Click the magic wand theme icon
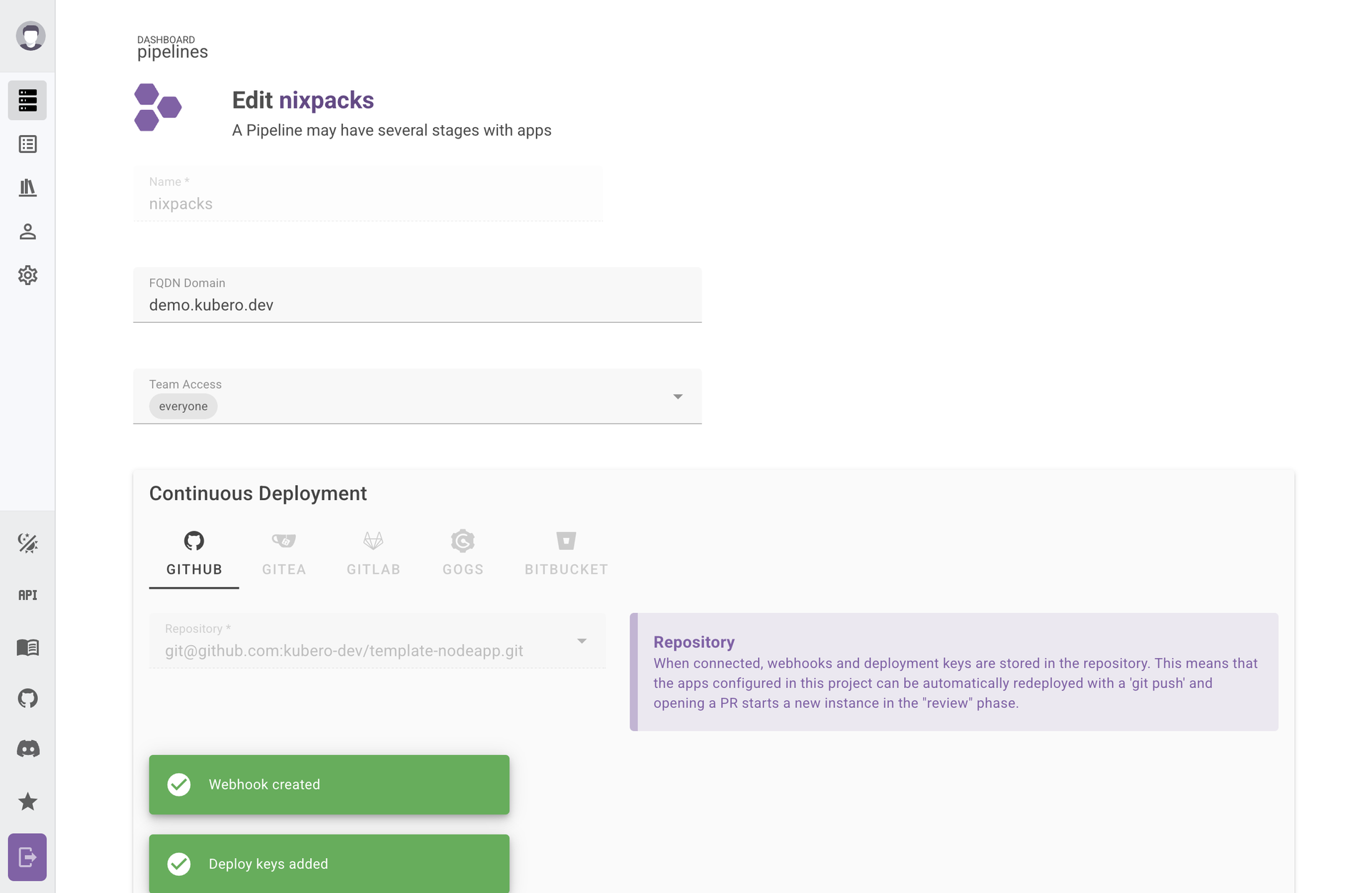The image size is (1372, 893). click(x=28, y=543)
